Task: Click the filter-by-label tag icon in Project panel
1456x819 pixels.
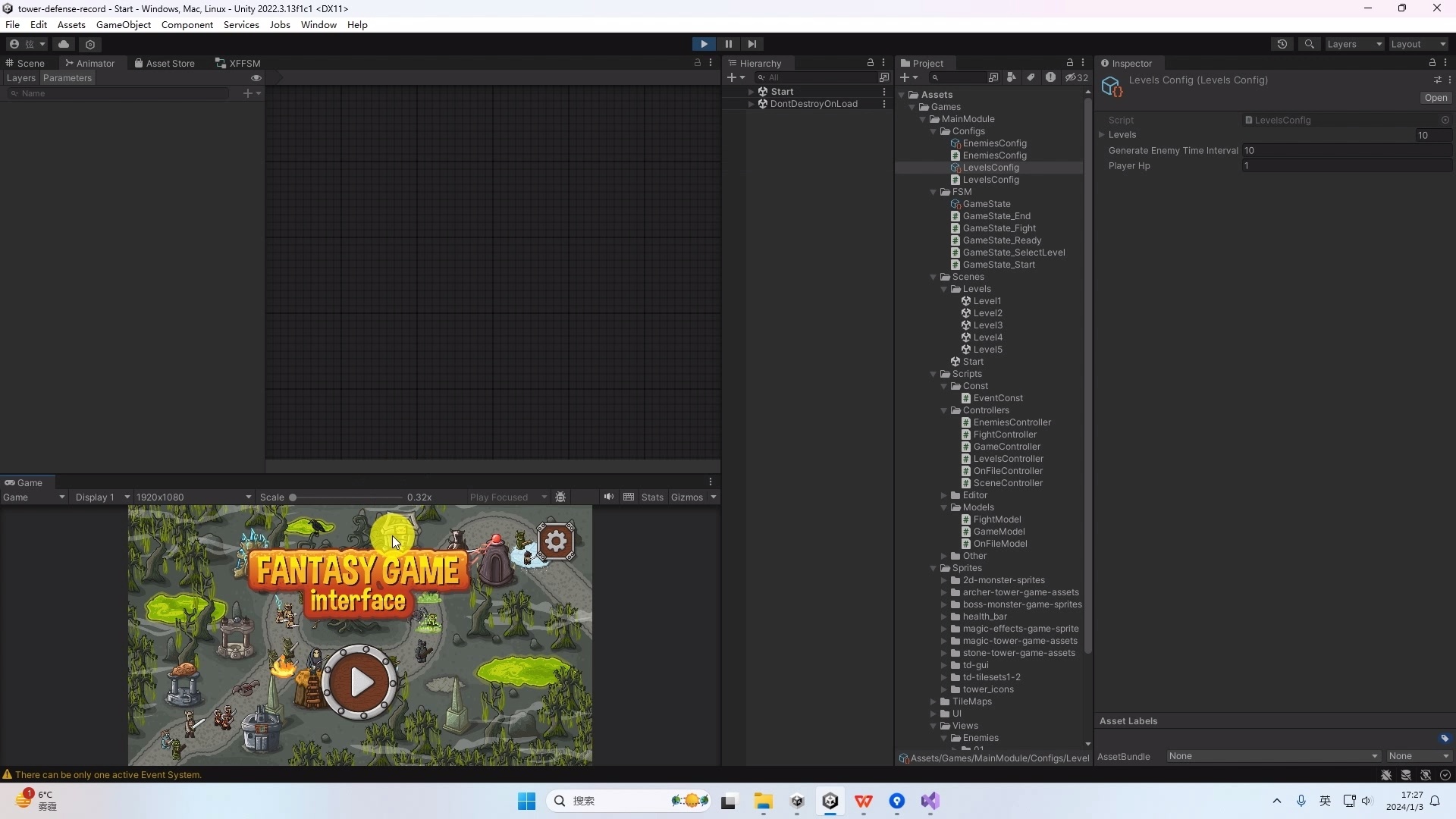Action: pyautogui.click(x=1031, y=77)
